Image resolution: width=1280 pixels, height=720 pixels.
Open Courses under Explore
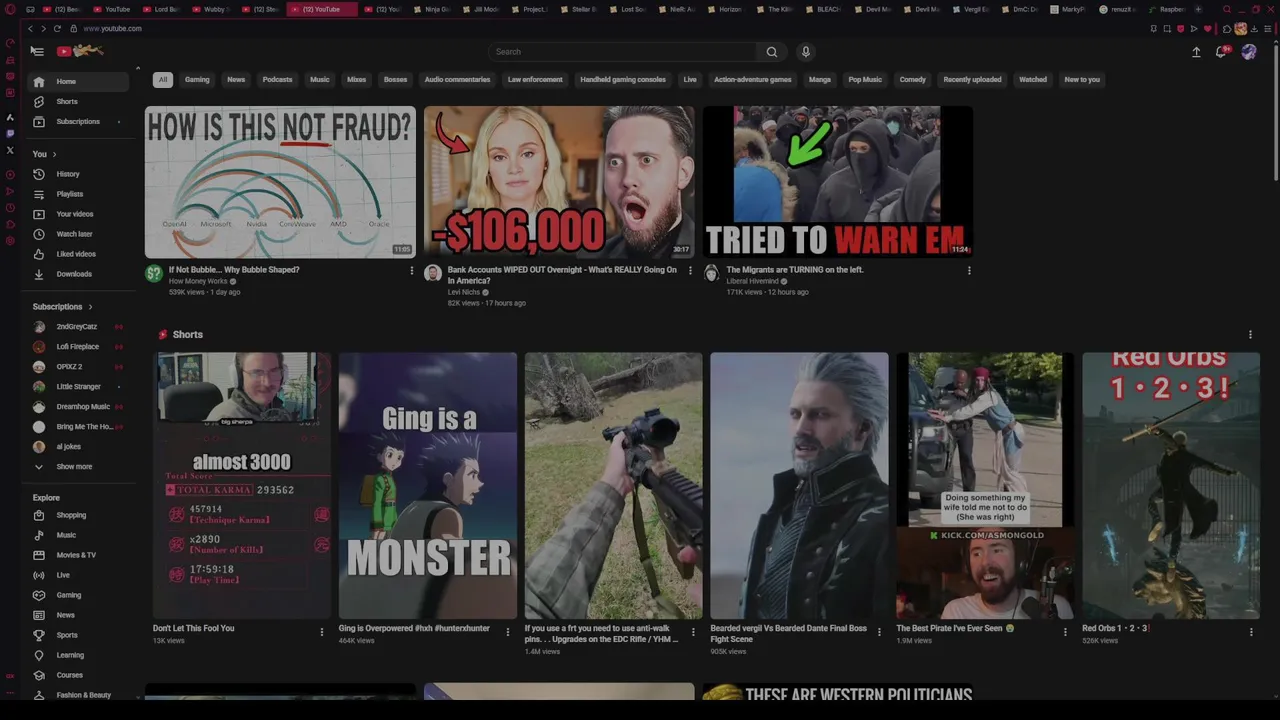80,675
